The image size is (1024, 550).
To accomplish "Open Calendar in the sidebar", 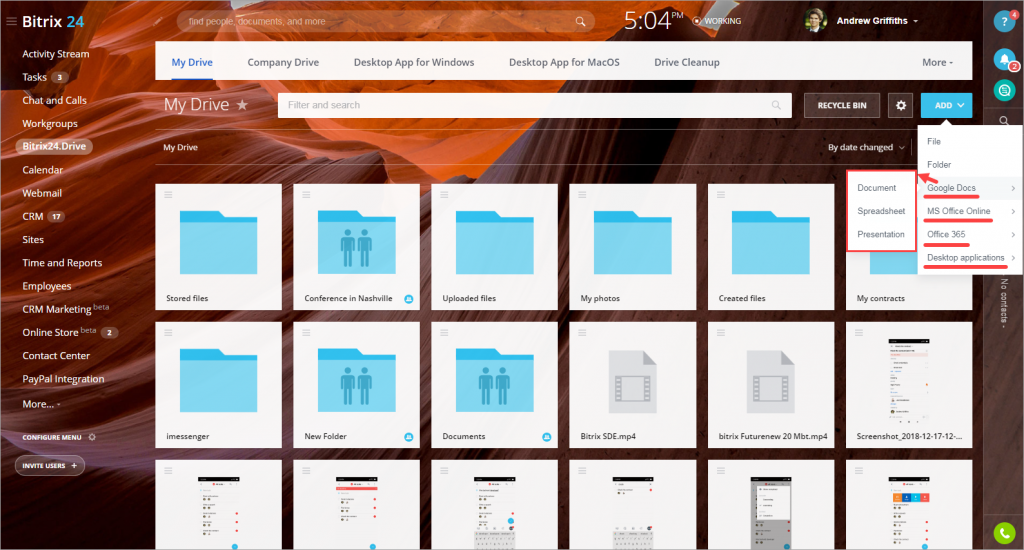I will [x=42, y=170].
